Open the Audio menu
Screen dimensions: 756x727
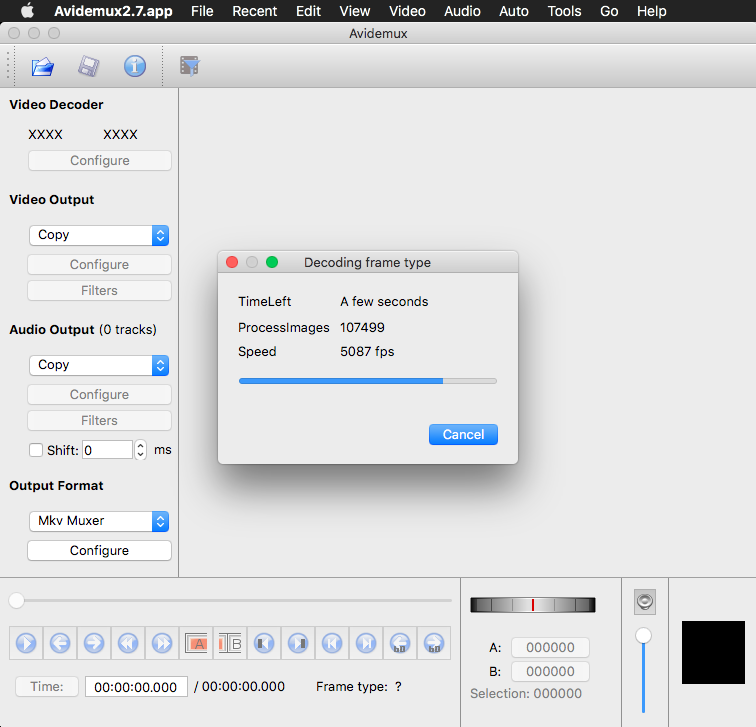[x=462, y=11]
